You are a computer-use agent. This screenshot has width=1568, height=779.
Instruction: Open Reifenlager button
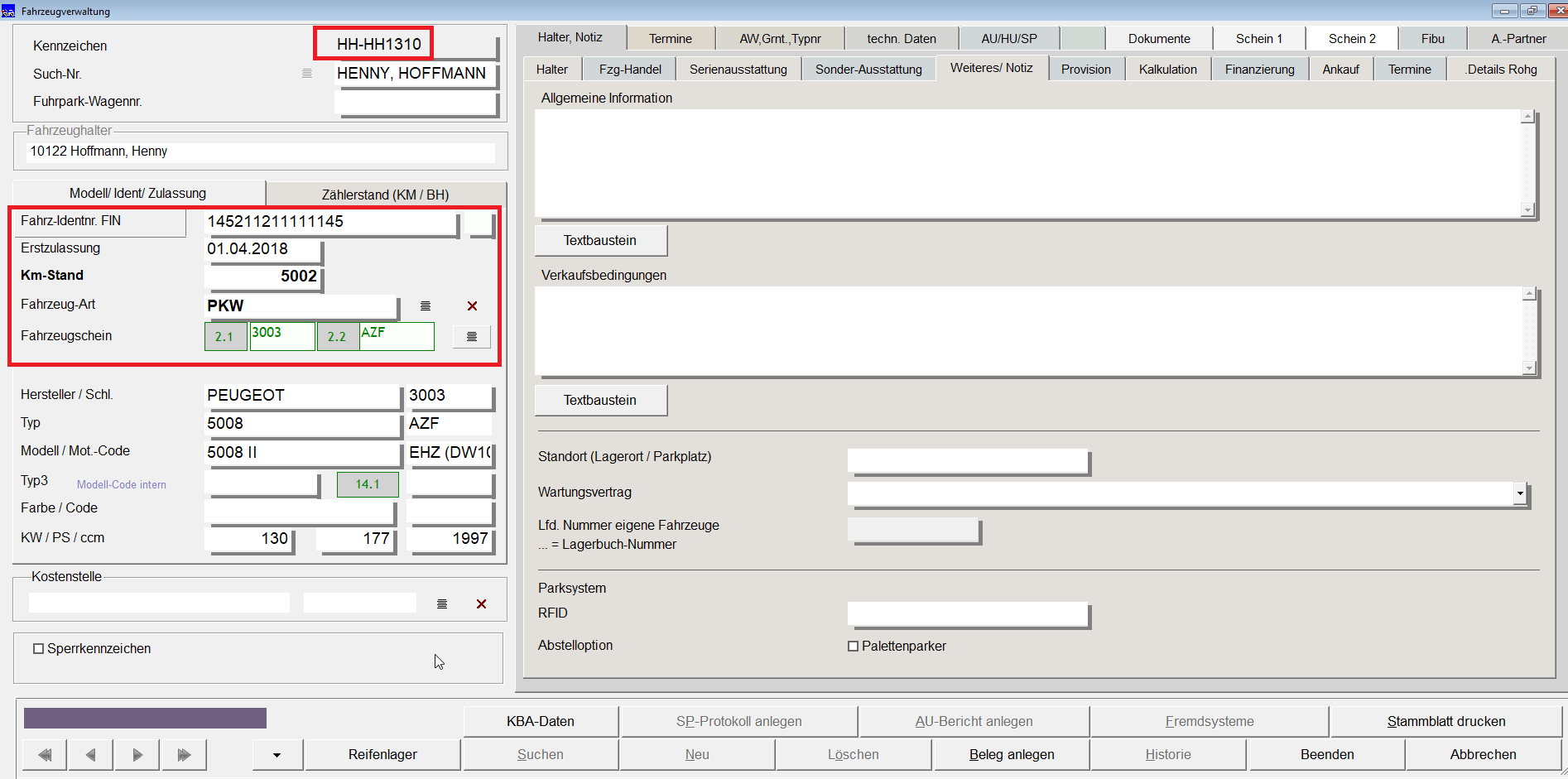point(382,755)
